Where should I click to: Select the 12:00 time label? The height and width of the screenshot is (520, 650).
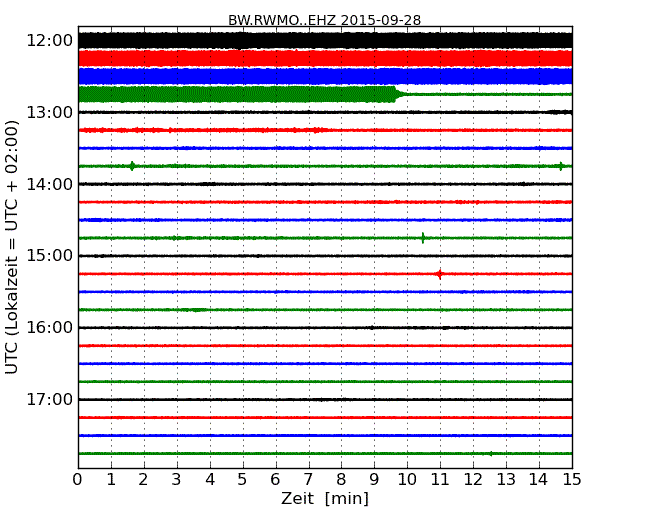[x=49, y=41]
